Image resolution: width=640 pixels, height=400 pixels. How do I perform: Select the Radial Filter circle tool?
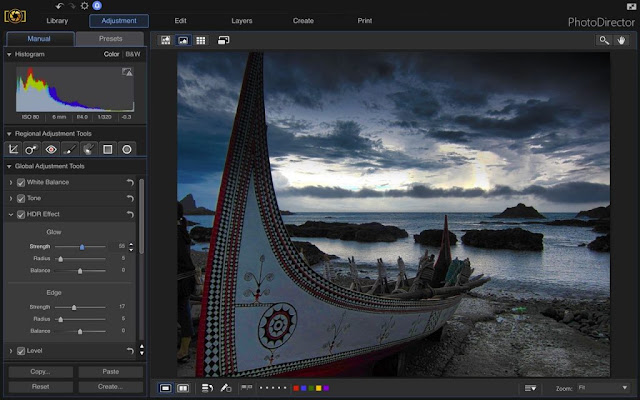point(127,149)
